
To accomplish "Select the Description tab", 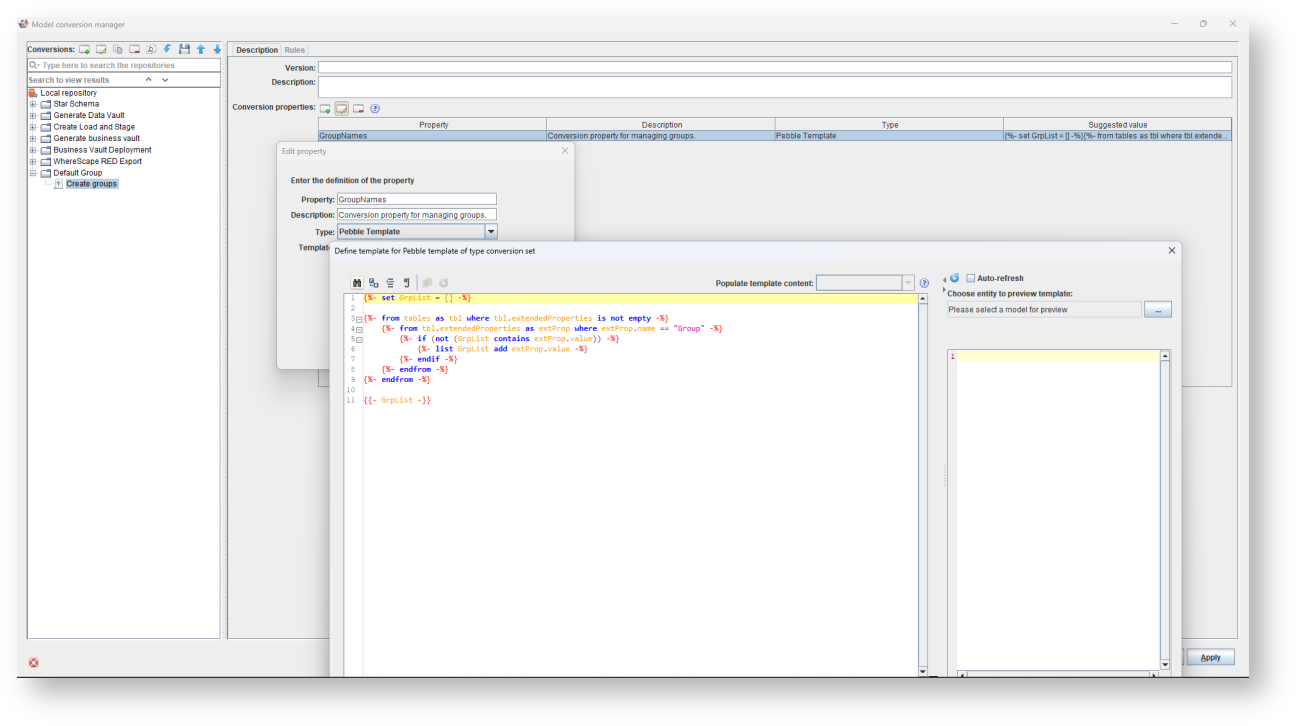I will point(256,50).
